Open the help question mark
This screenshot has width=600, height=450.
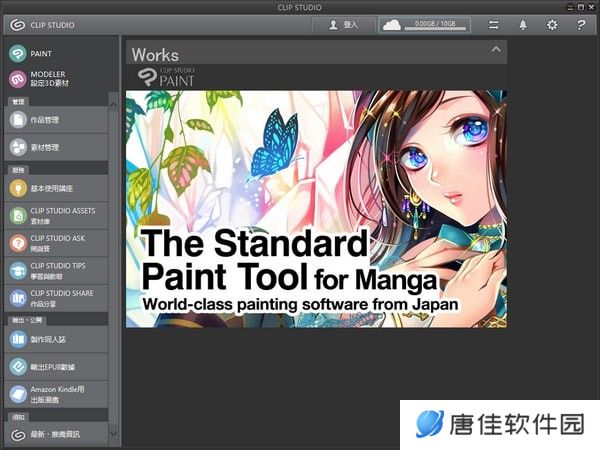click(x=581, y=25)
